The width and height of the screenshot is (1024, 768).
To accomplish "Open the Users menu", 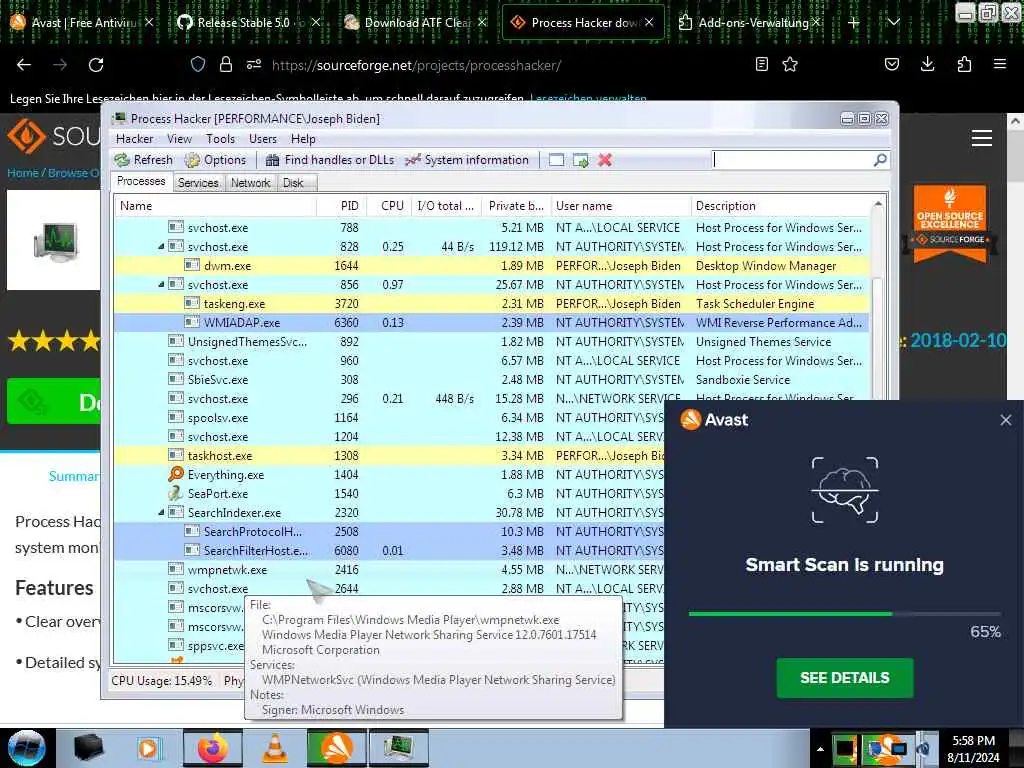I will tap(263, 138).
